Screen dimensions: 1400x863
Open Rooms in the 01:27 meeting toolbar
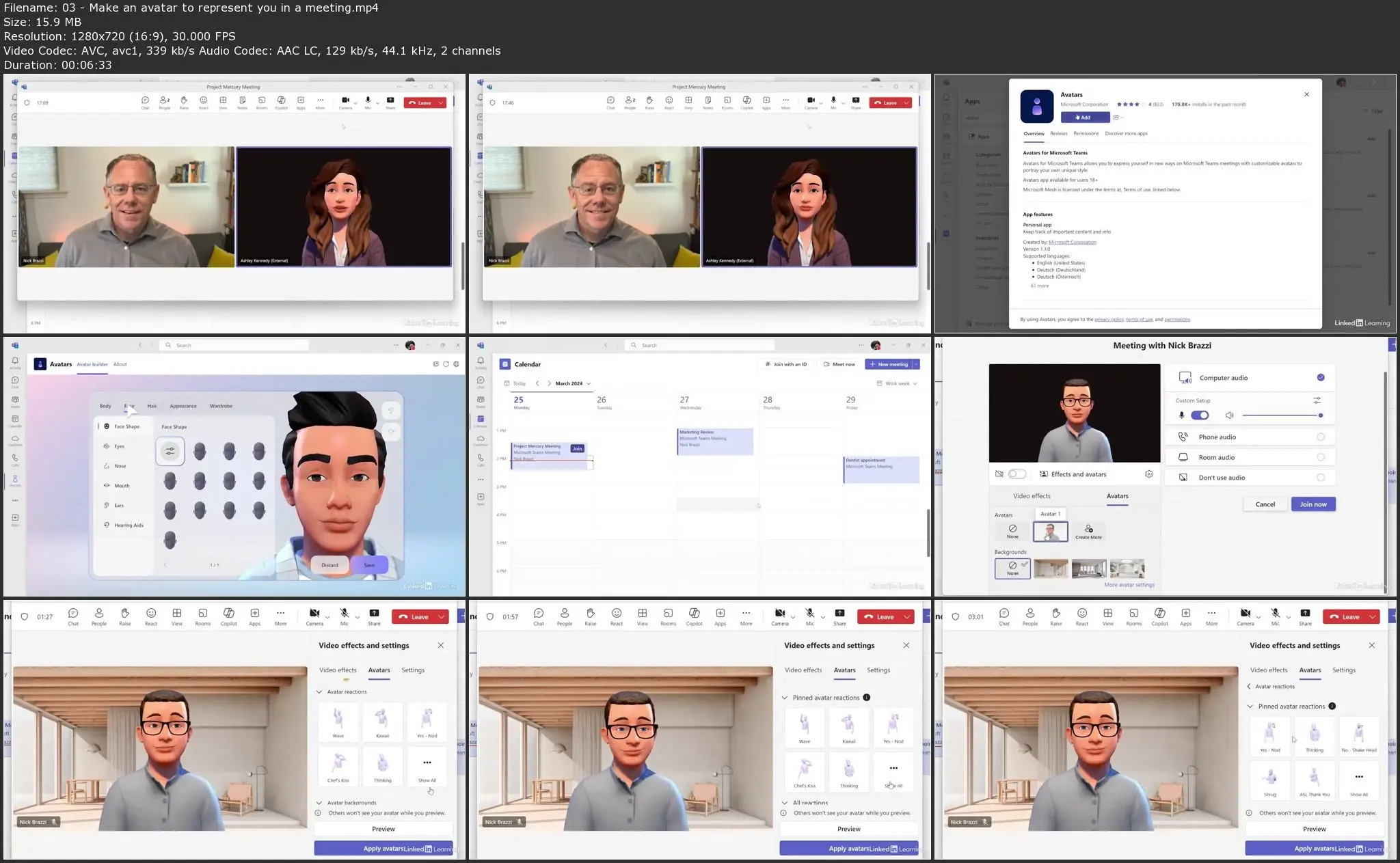point(203,616)
